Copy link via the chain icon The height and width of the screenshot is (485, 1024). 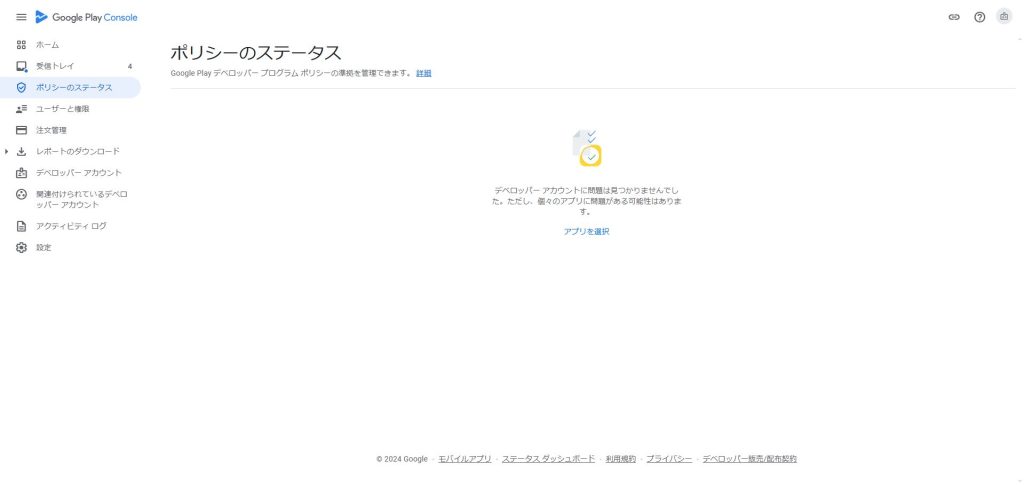[x=954, y=18]
